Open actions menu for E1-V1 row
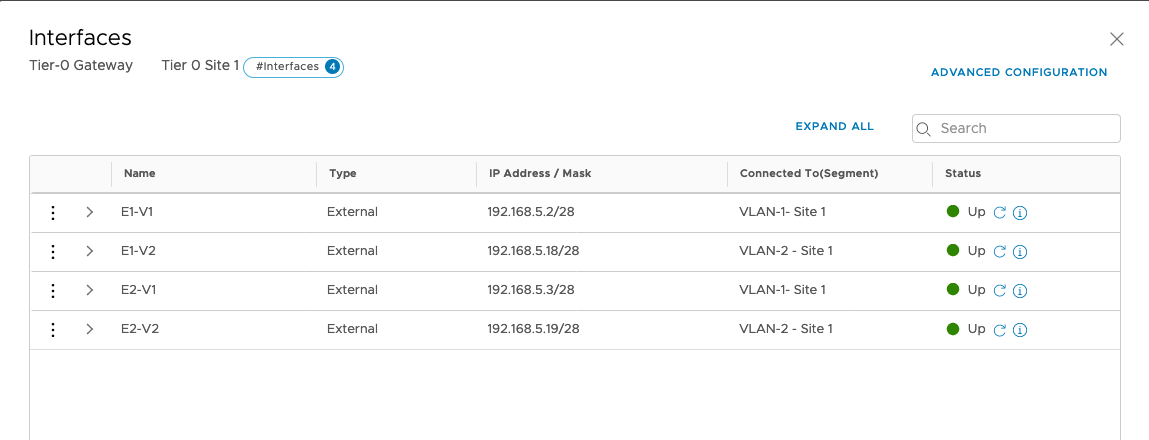The height and width of the screenshot is (440, 1149). click(53, 212)
